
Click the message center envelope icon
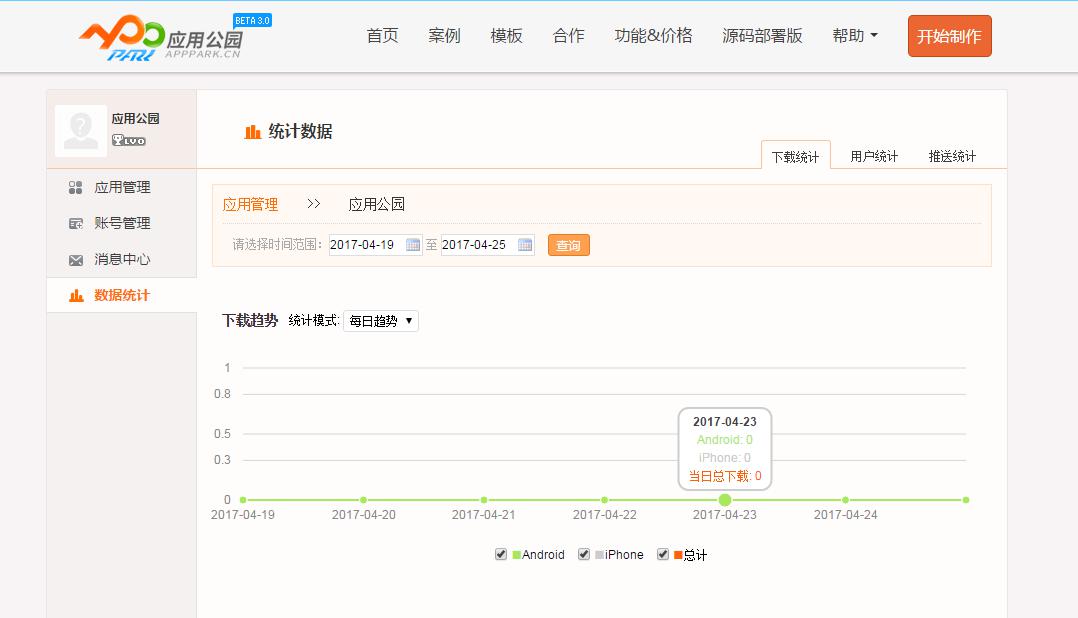pos(75,260)
